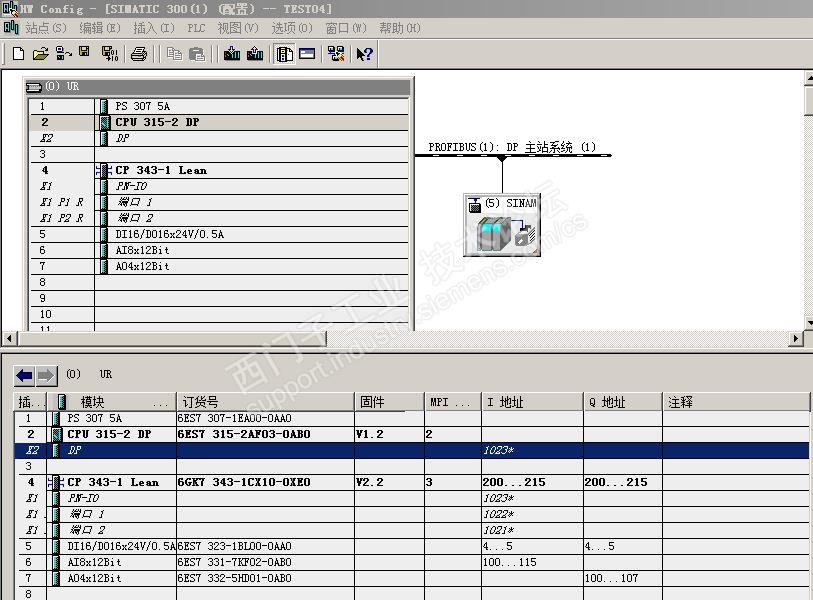
Task: Click the vertical scrollbar up arrow
Action: pos(808,78)
